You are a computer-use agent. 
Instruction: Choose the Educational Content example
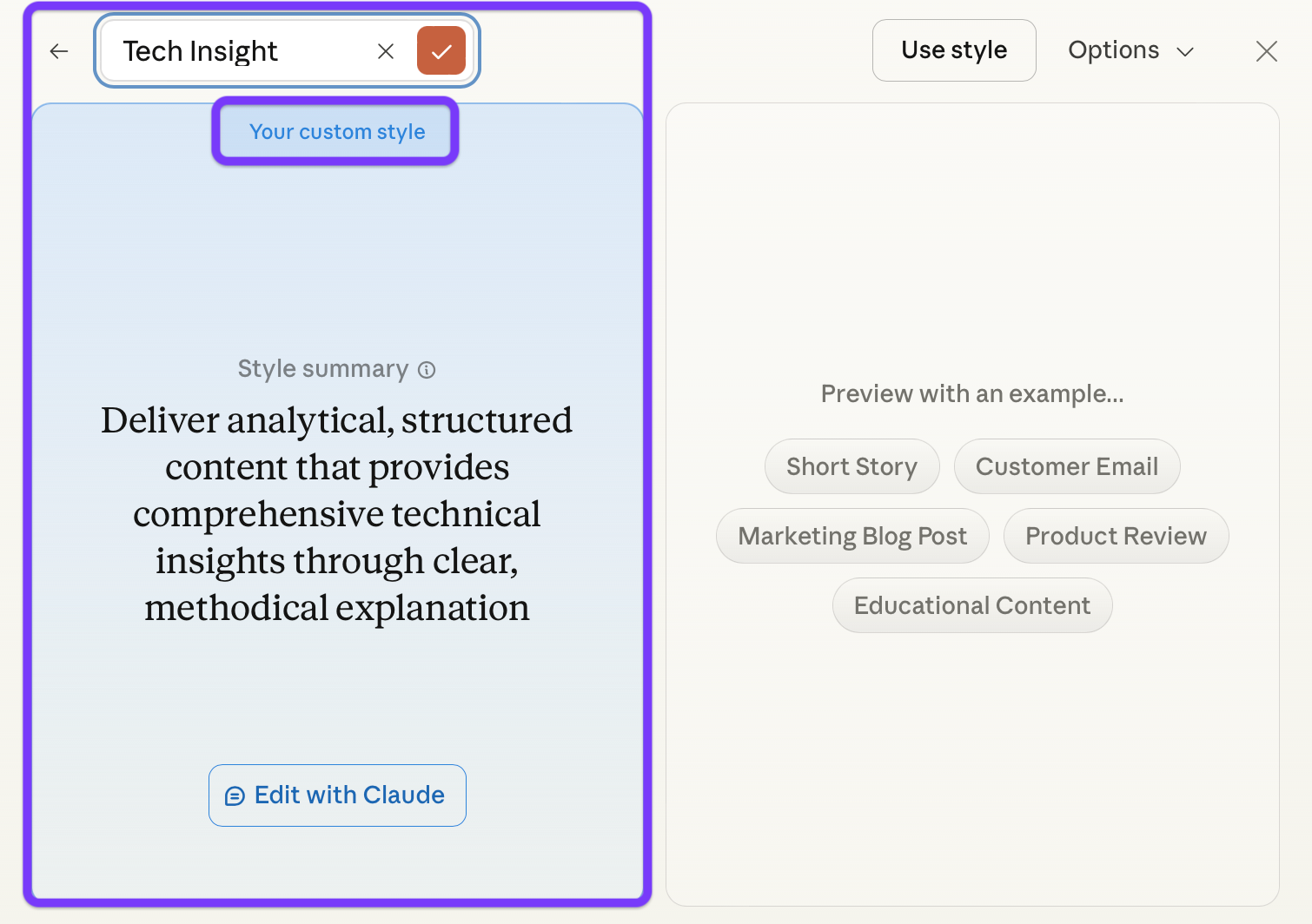(971, 605)
